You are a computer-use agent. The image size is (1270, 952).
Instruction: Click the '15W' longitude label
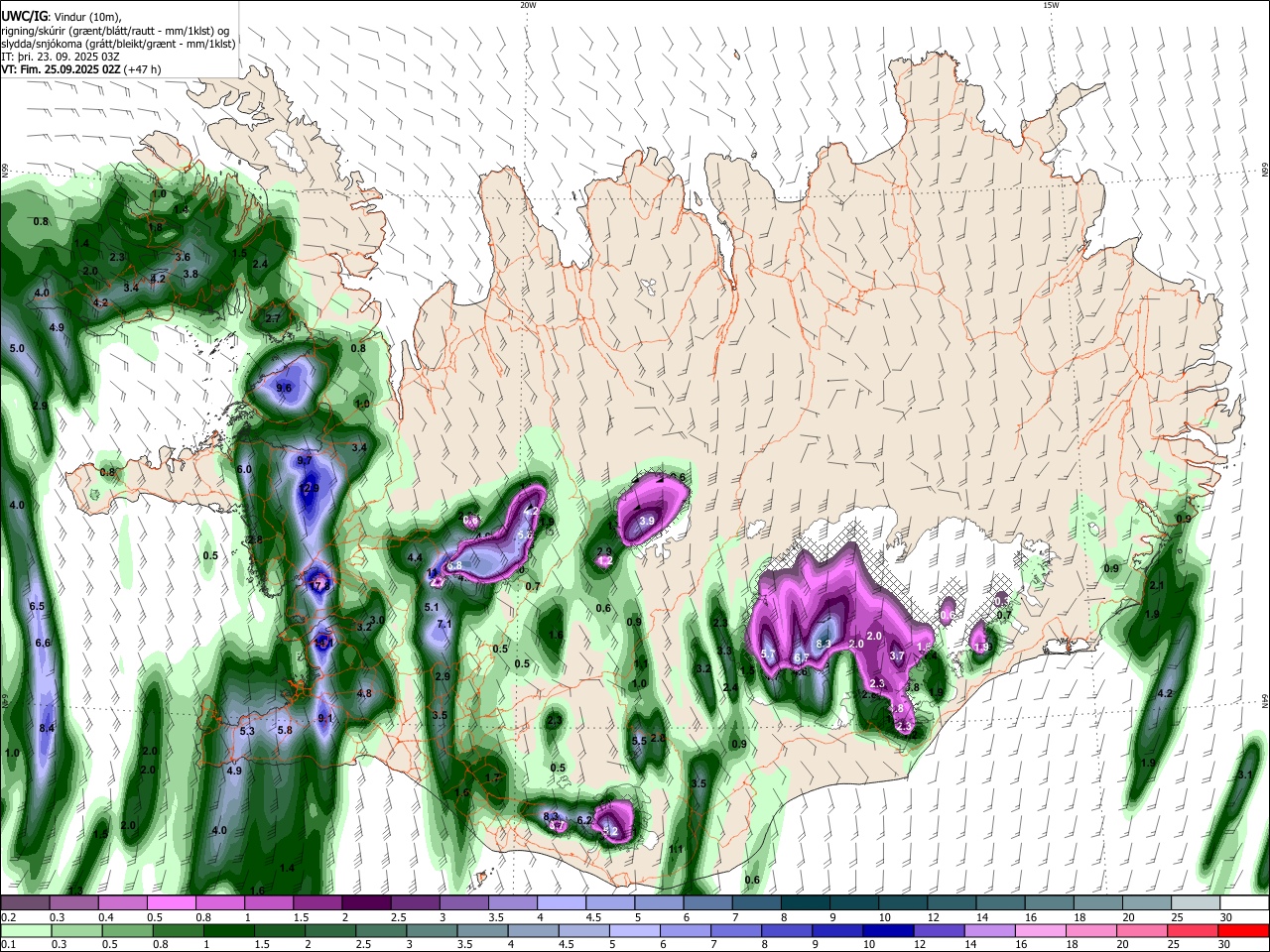[1051, 5]
